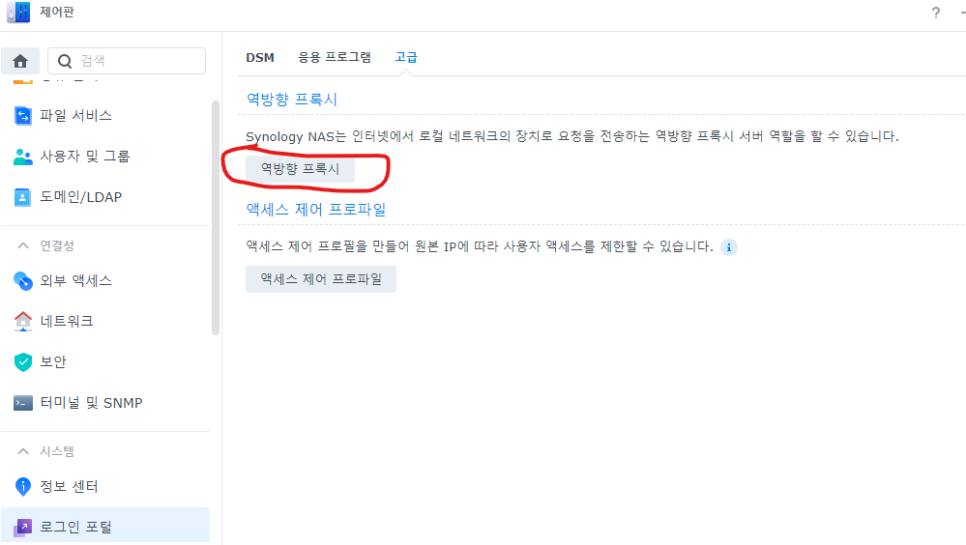
Task: Open the 도메인/LDAP icon
Action: 23,197
